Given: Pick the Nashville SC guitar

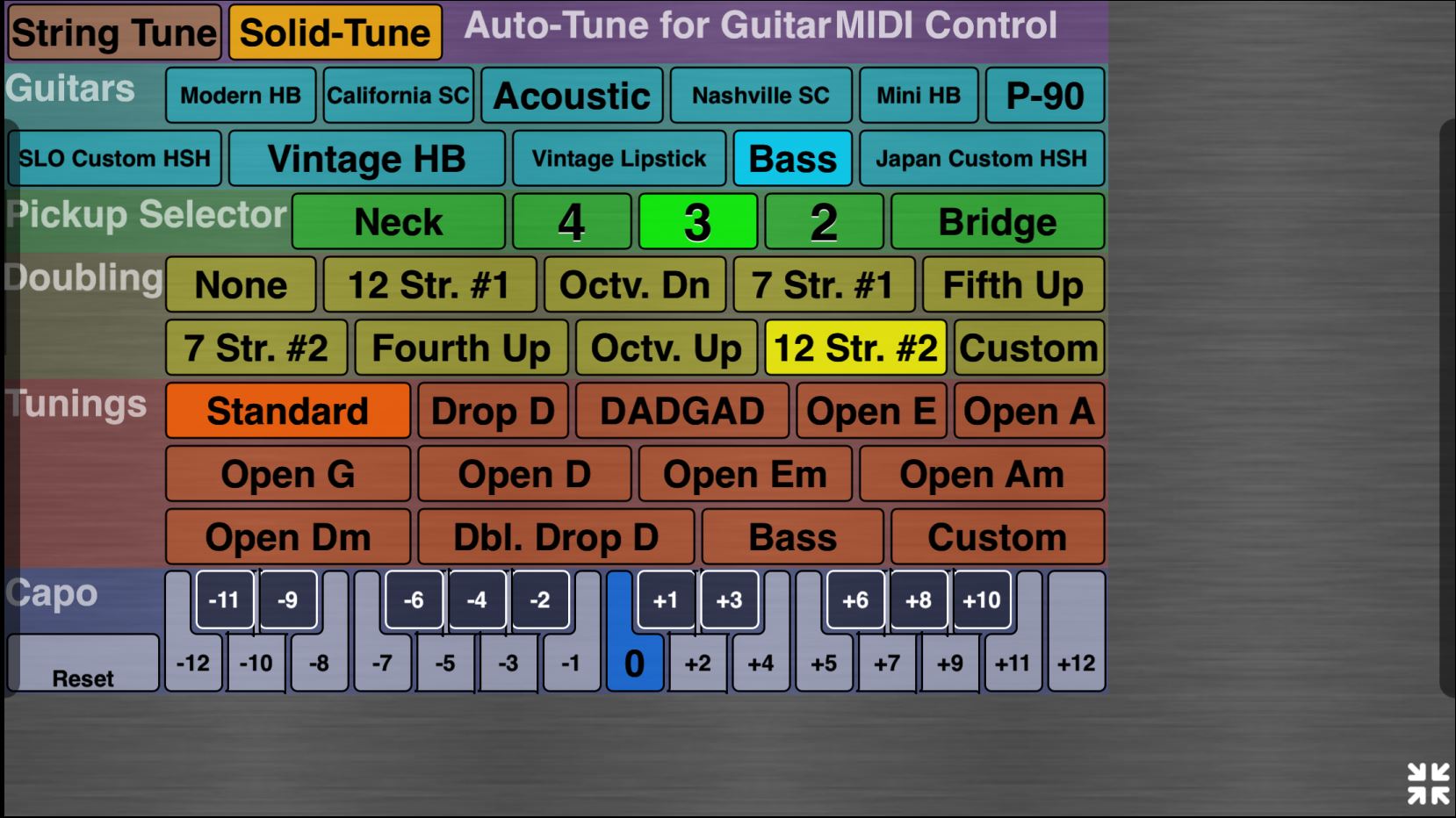Looking at the screenshot, I should 761,95.
